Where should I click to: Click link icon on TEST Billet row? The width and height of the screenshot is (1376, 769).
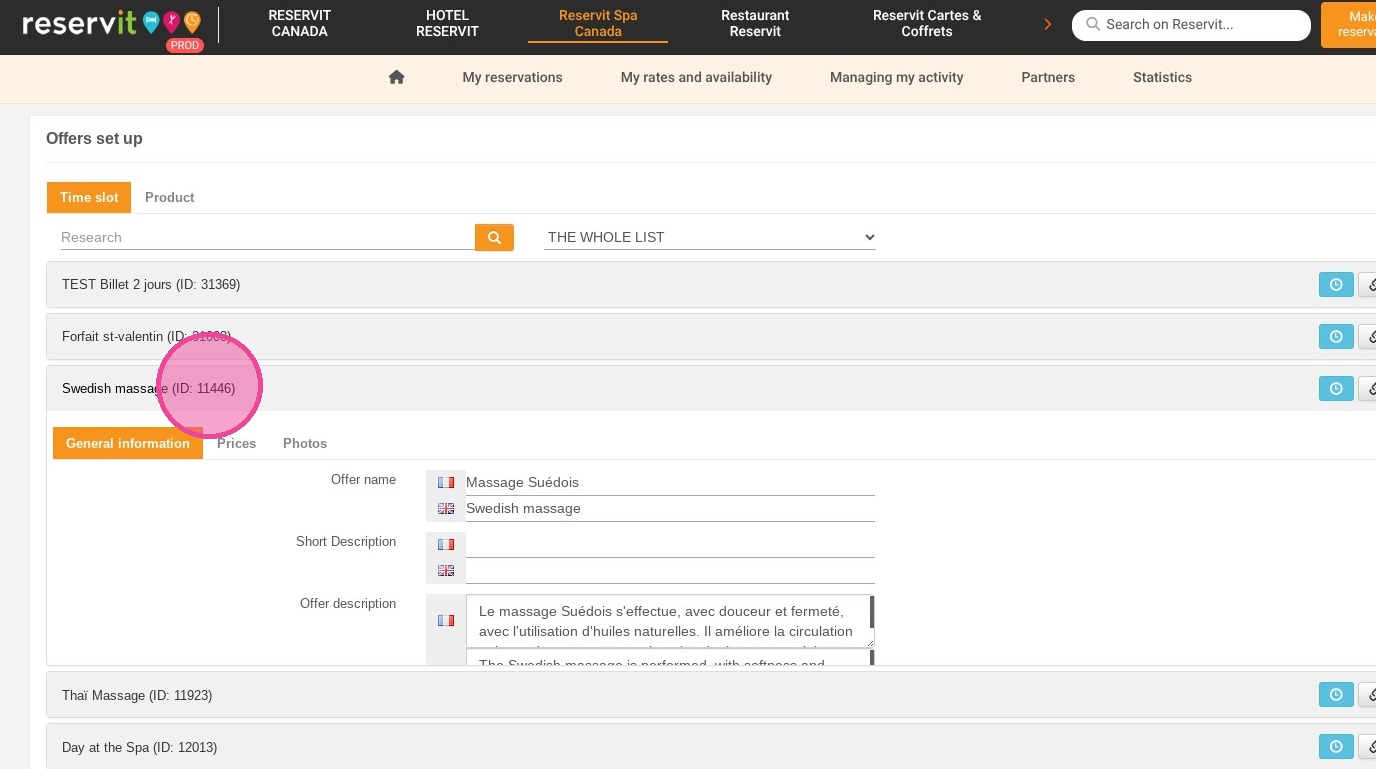click(1368, 285)
